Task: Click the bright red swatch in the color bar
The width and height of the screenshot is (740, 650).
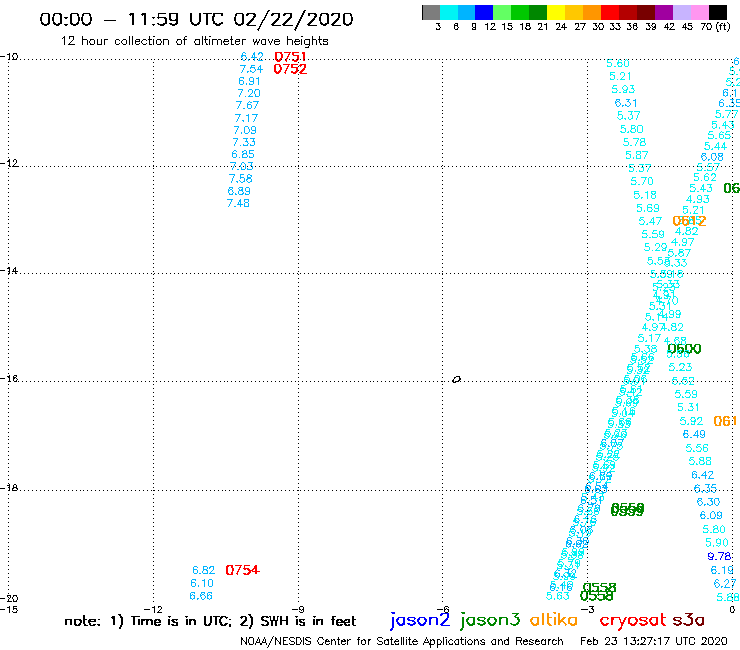Action: coord(610,12)
